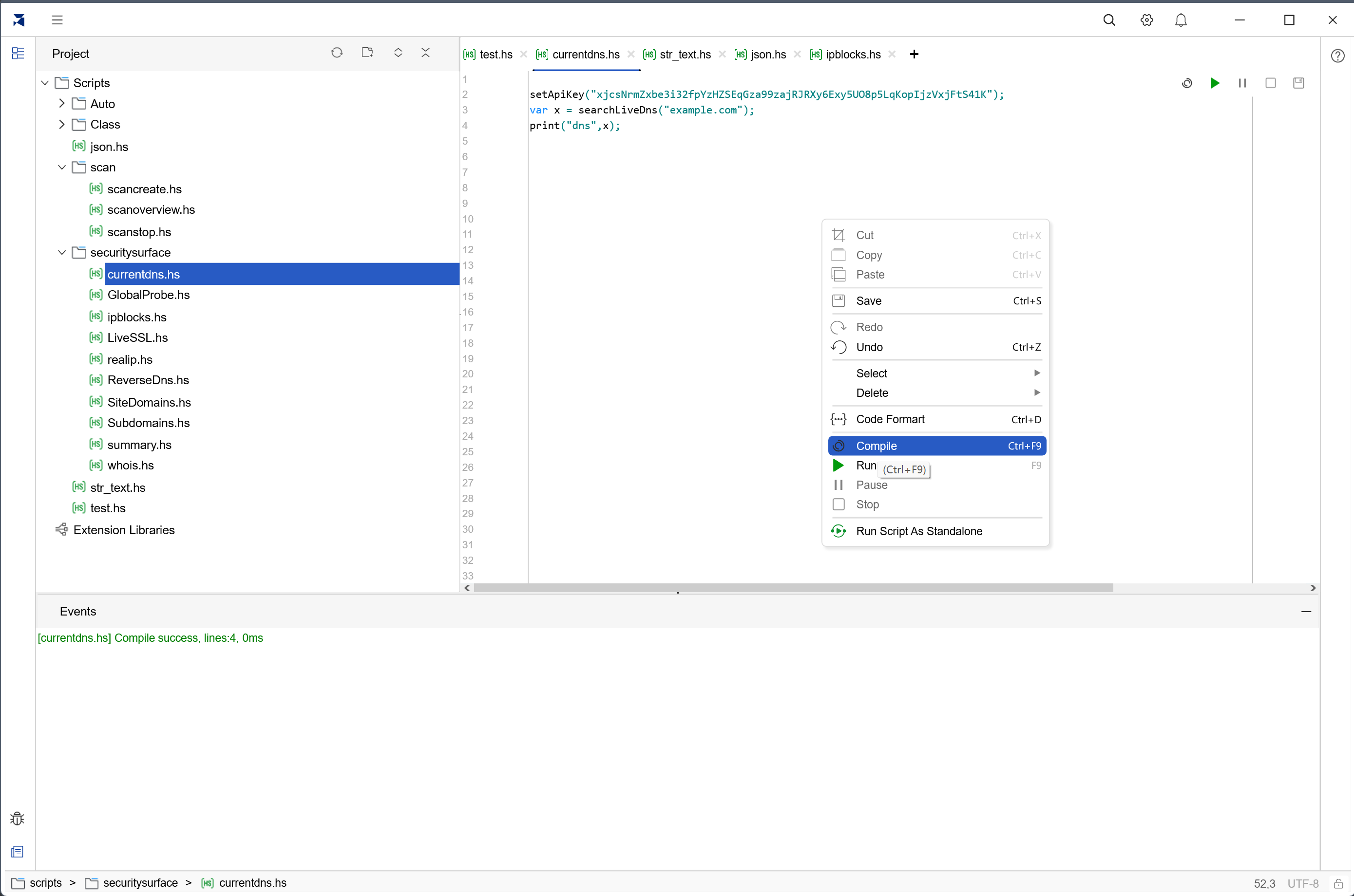Place cursor on the searchLiveDns code line
Image resolution: width=1354 pixels, height=896 pixels.
pyautogui.click(x=642, y=110)
